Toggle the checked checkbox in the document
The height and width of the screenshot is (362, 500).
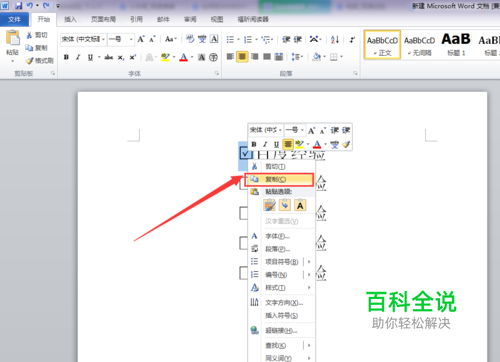[245, 153]
